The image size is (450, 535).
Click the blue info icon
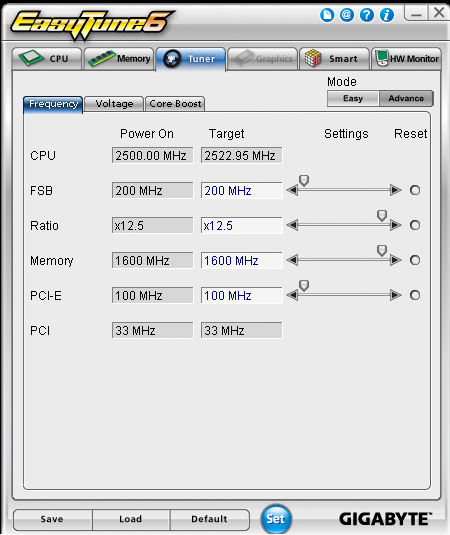coord(387,15)
